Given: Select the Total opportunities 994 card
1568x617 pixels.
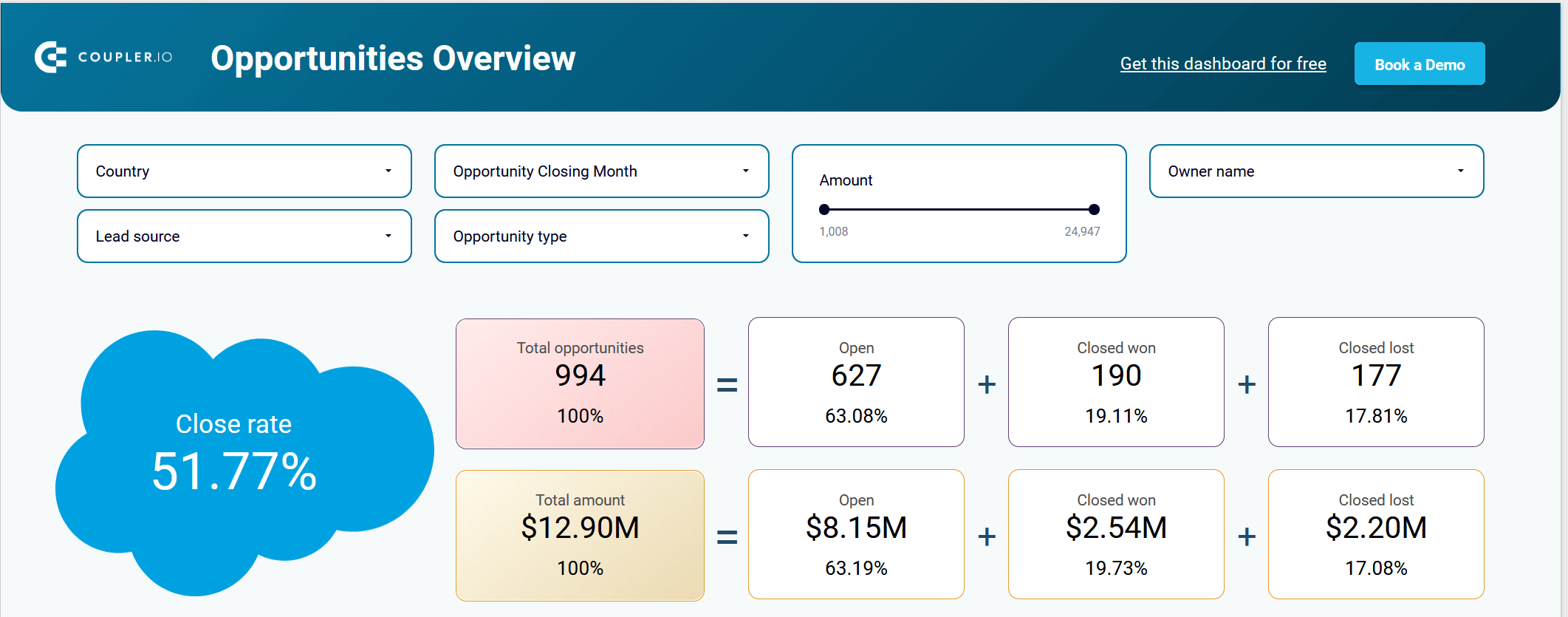Looking at the screenshot, I should pos(581,384).
